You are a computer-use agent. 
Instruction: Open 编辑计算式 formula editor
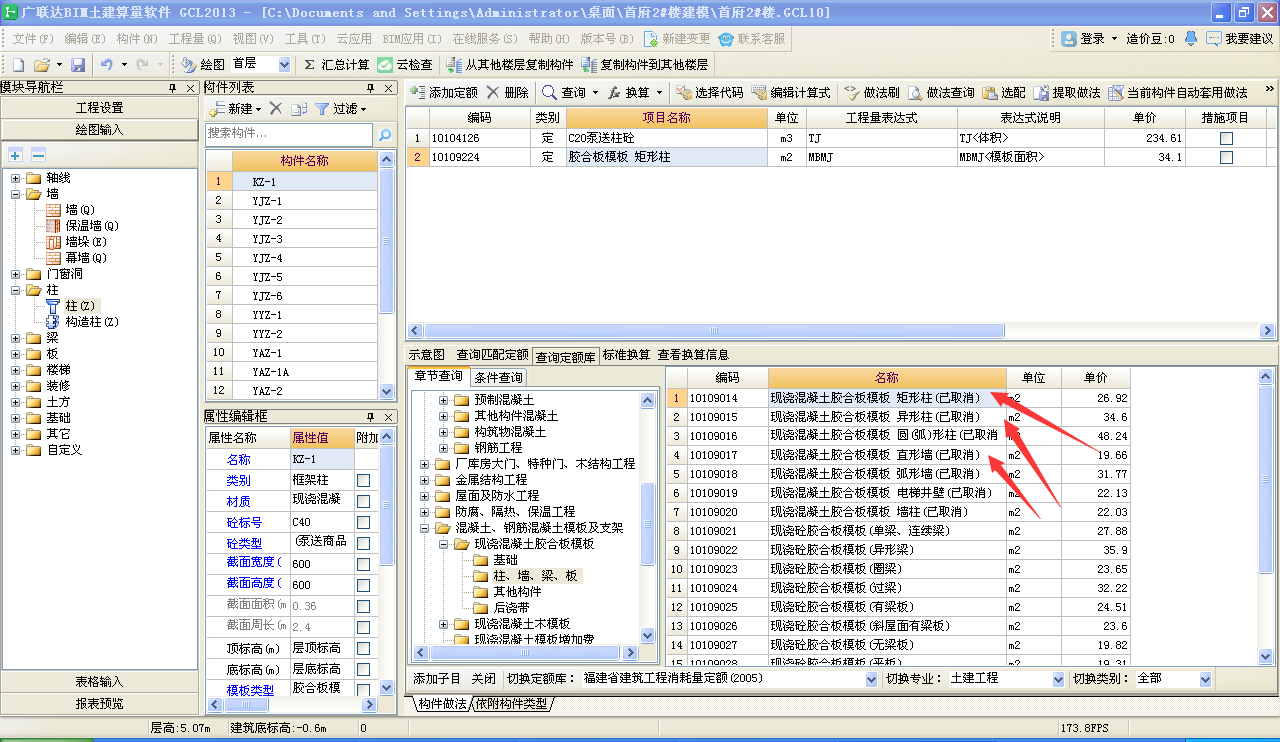point(791,92)
